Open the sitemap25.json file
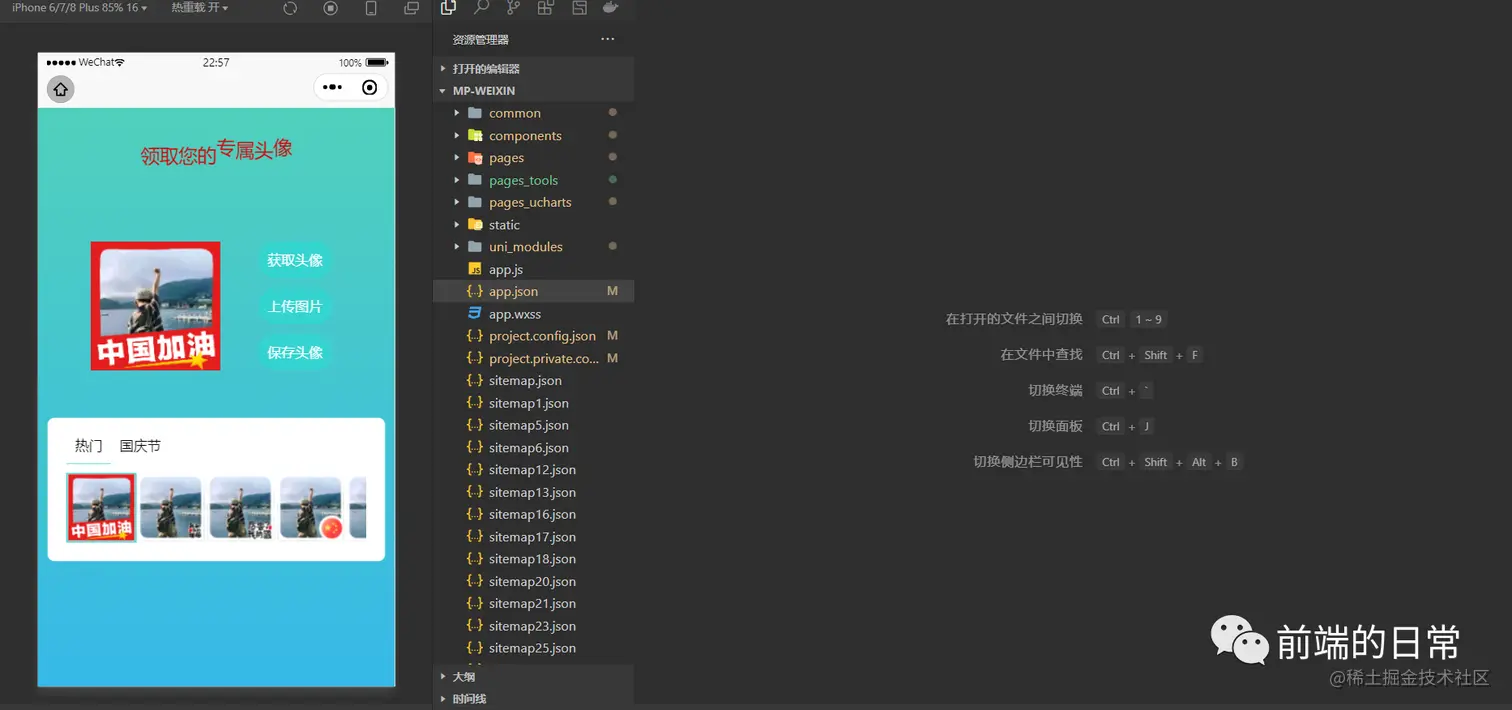This screenshot has width=1512, height=710. [x=534, y=648]
